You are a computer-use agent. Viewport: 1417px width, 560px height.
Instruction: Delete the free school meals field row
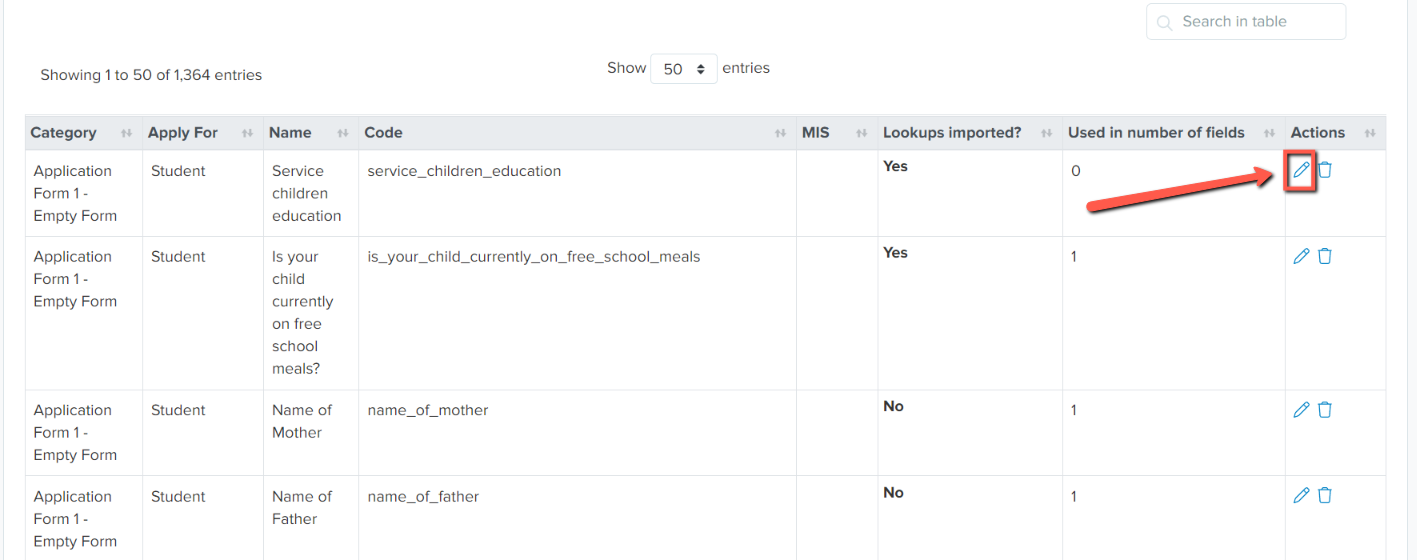click(1324, 256)
